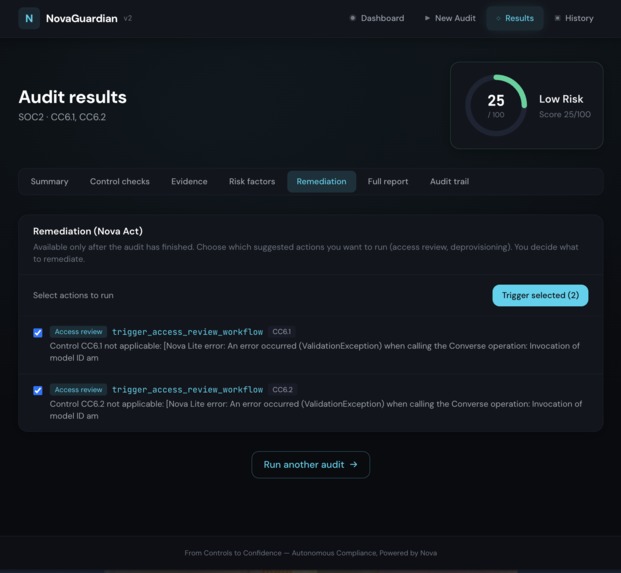Click the Select actions to run label
This screenshot has height=573, width=621.
73,295
